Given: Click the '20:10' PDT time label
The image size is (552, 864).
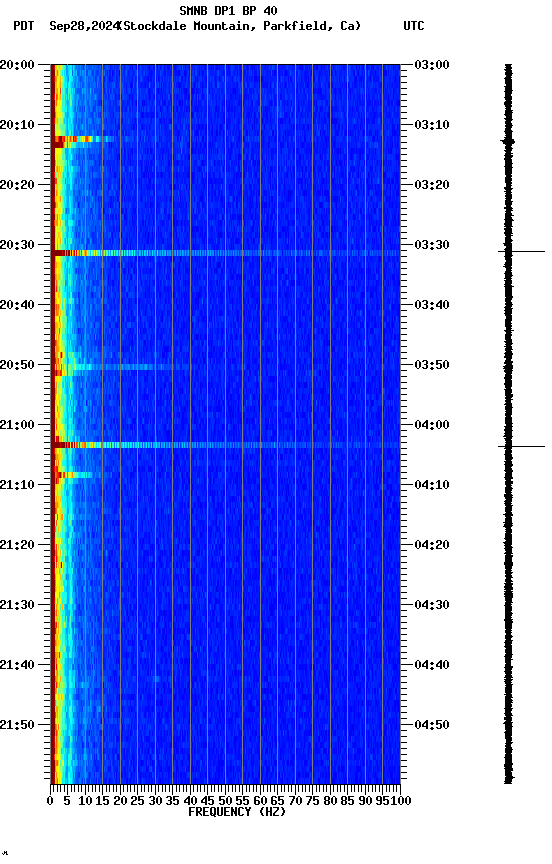Looking at the screenshot, I should click(x=17, y=125).
